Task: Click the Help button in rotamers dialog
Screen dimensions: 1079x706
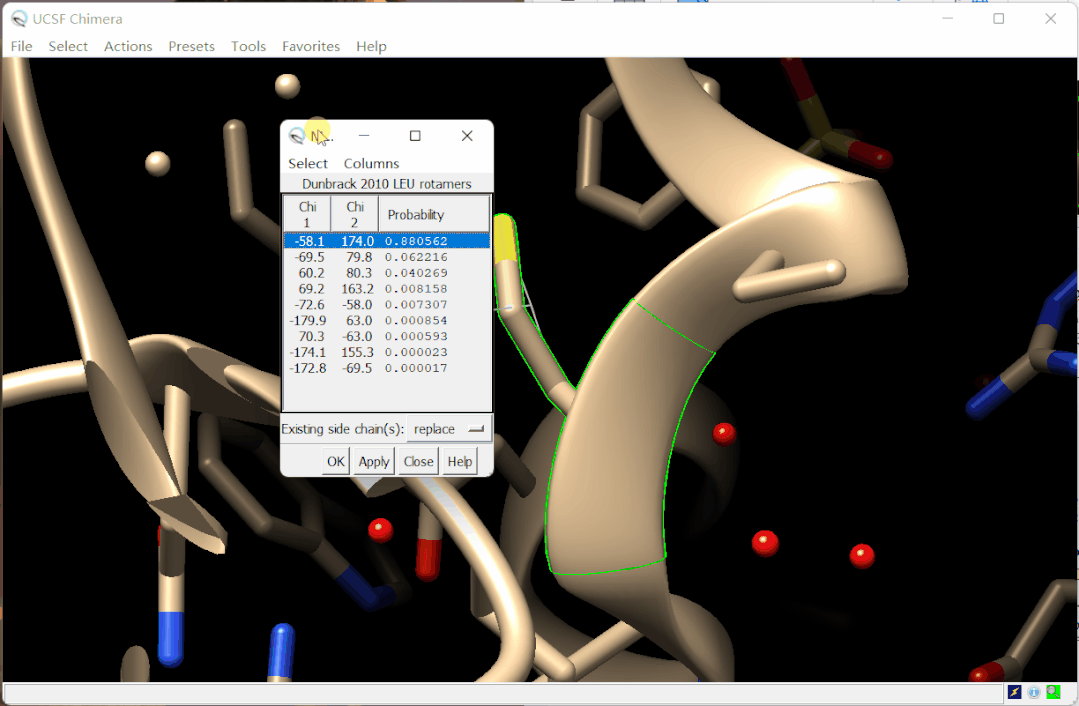Action: pyautogui.click(x=459, y=461)
